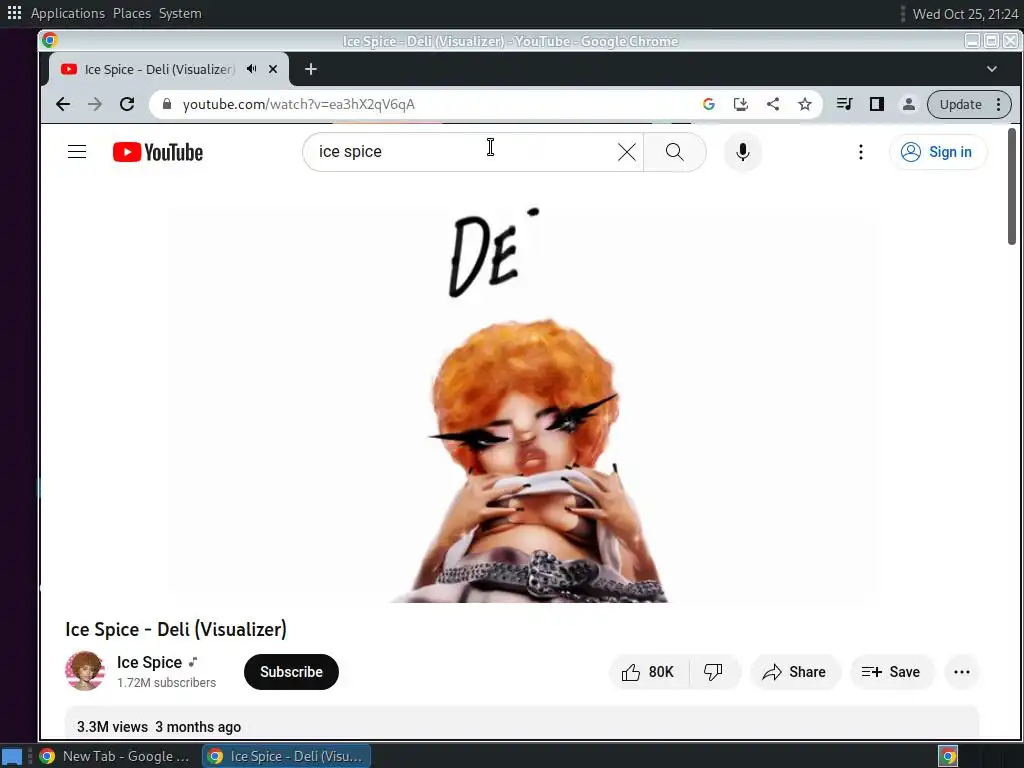
Task: Open YouTube settings three-dot menu
Action: tap(861, 152)
